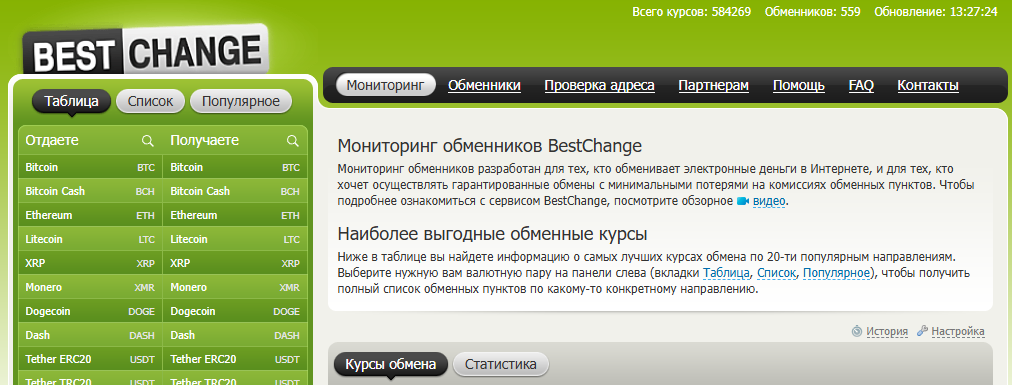This screenshot has height=385, width=1012.
Task: Select Ethereum in the Отдаете column
Action: pos(90,215)
